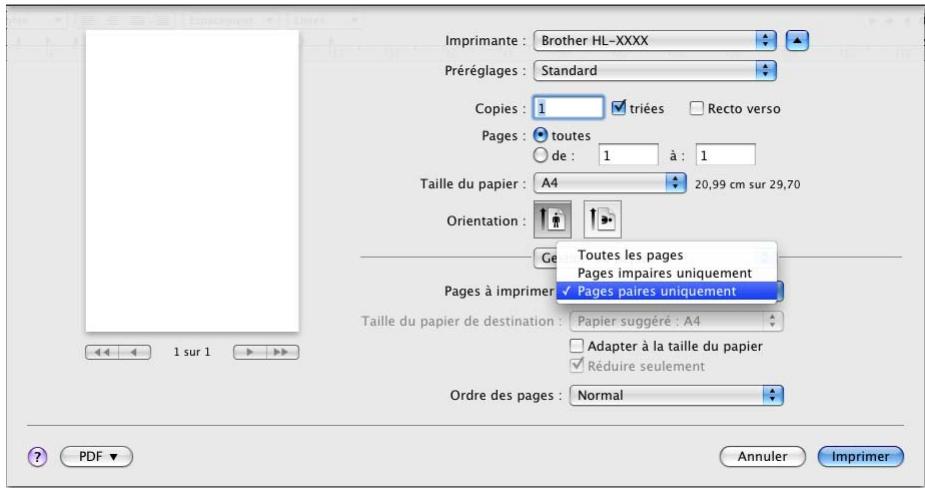
Task: Click the 1 sur 1 page indicator
Action: coord(192,352)
